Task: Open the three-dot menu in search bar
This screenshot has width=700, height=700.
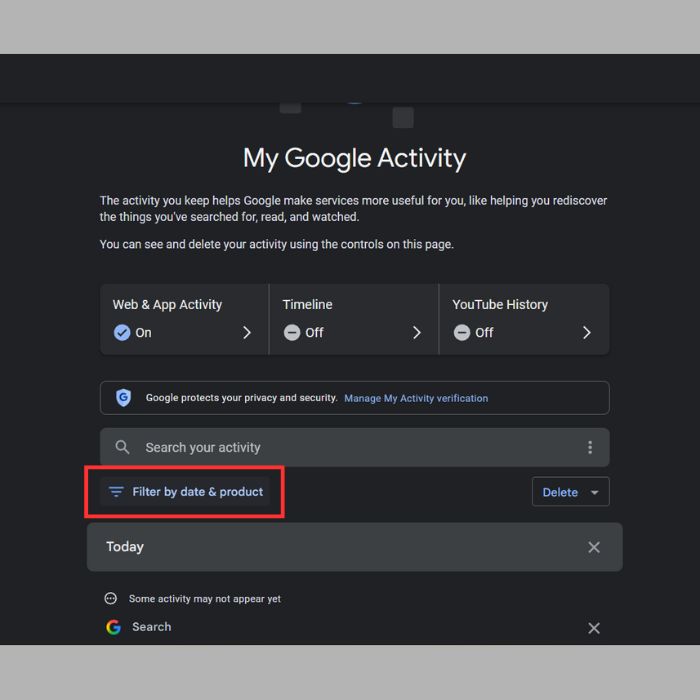Action: pyautogui.click(x=590, y=447)
